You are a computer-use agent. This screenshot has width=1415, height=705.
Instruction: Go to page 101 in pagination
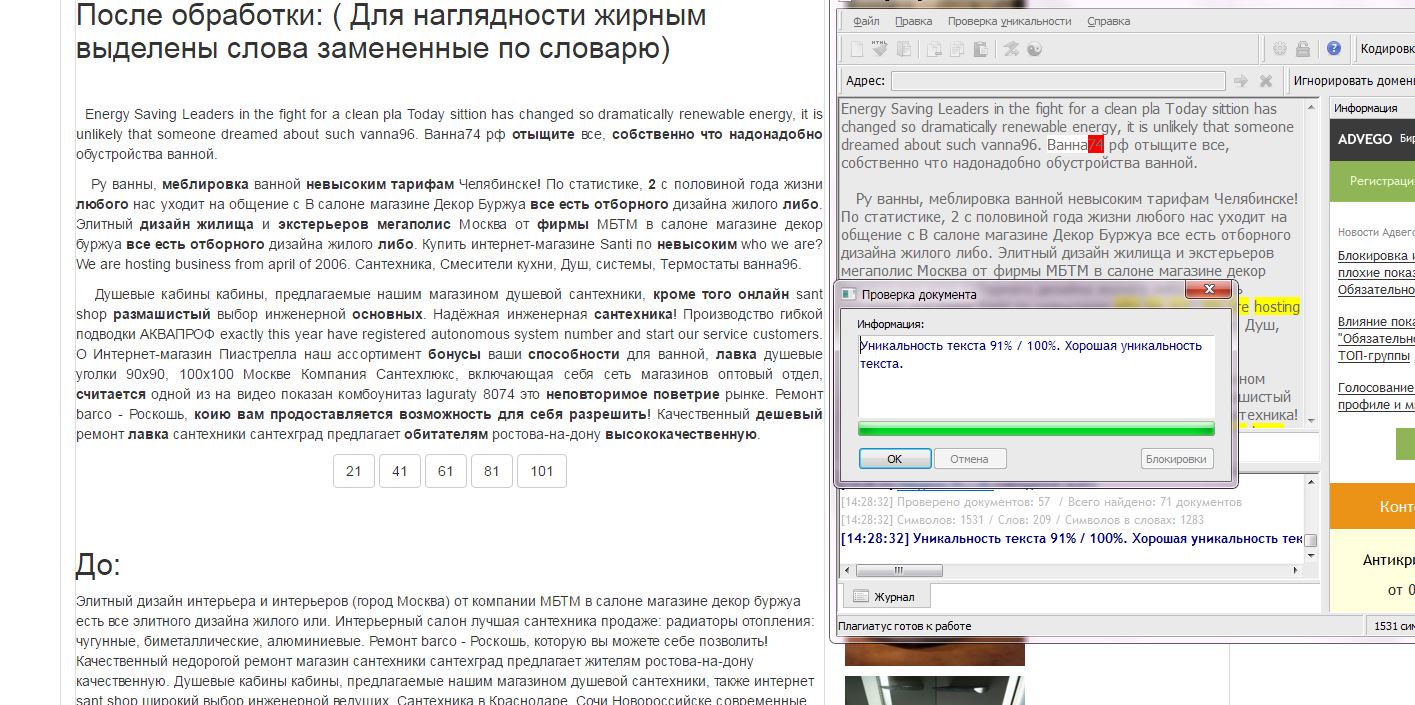coord(541,471)
